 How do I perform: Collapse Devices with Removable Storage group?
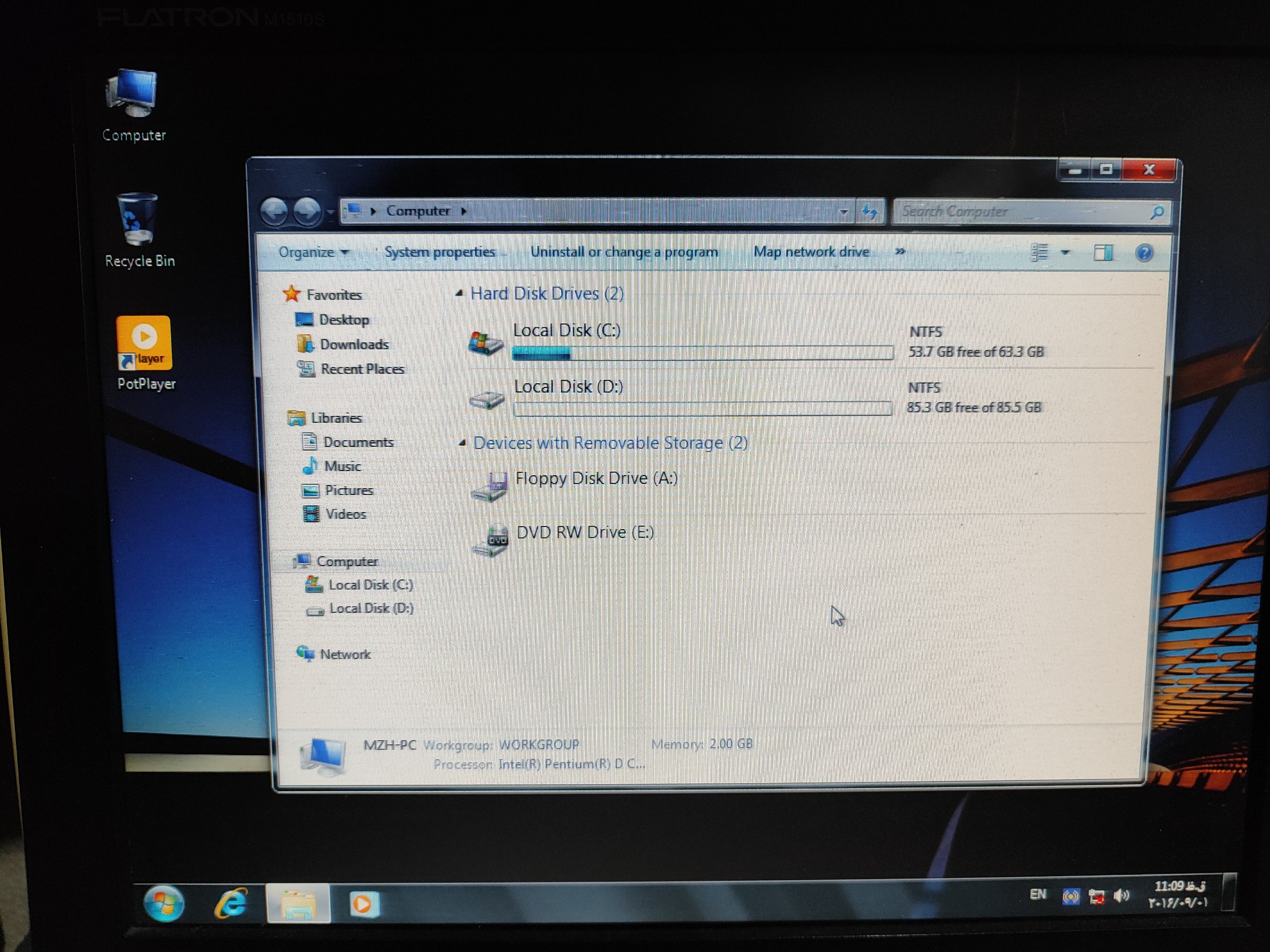(x=462, y=443)
